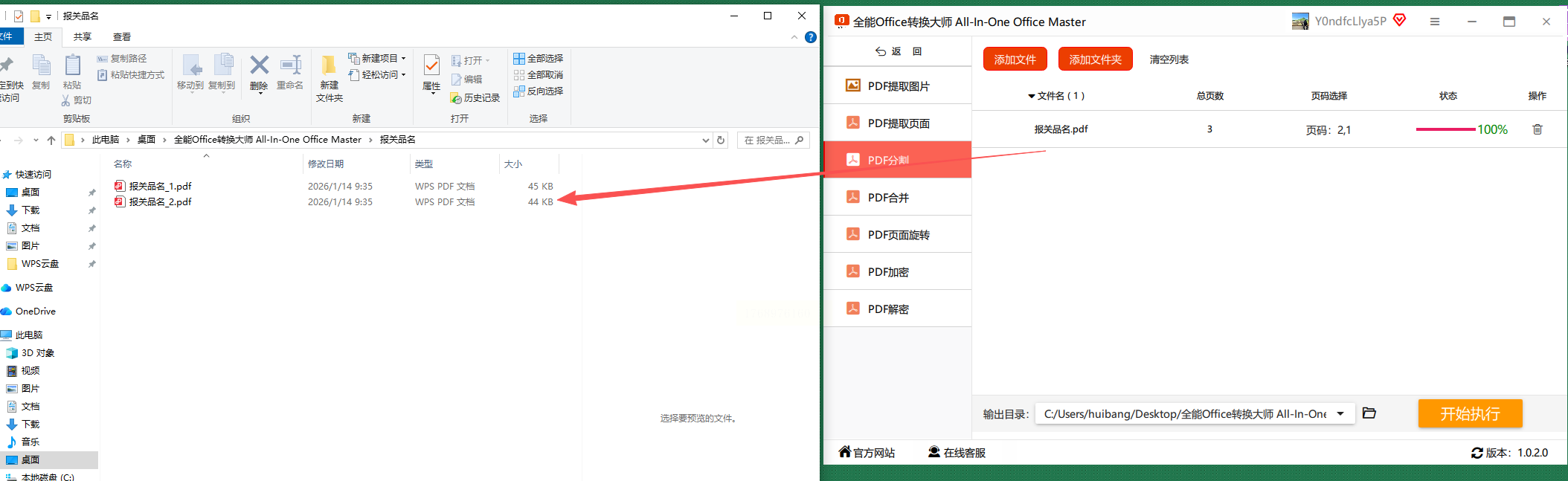Collapse the Explorer ribbon chevron

click(794, 37)
